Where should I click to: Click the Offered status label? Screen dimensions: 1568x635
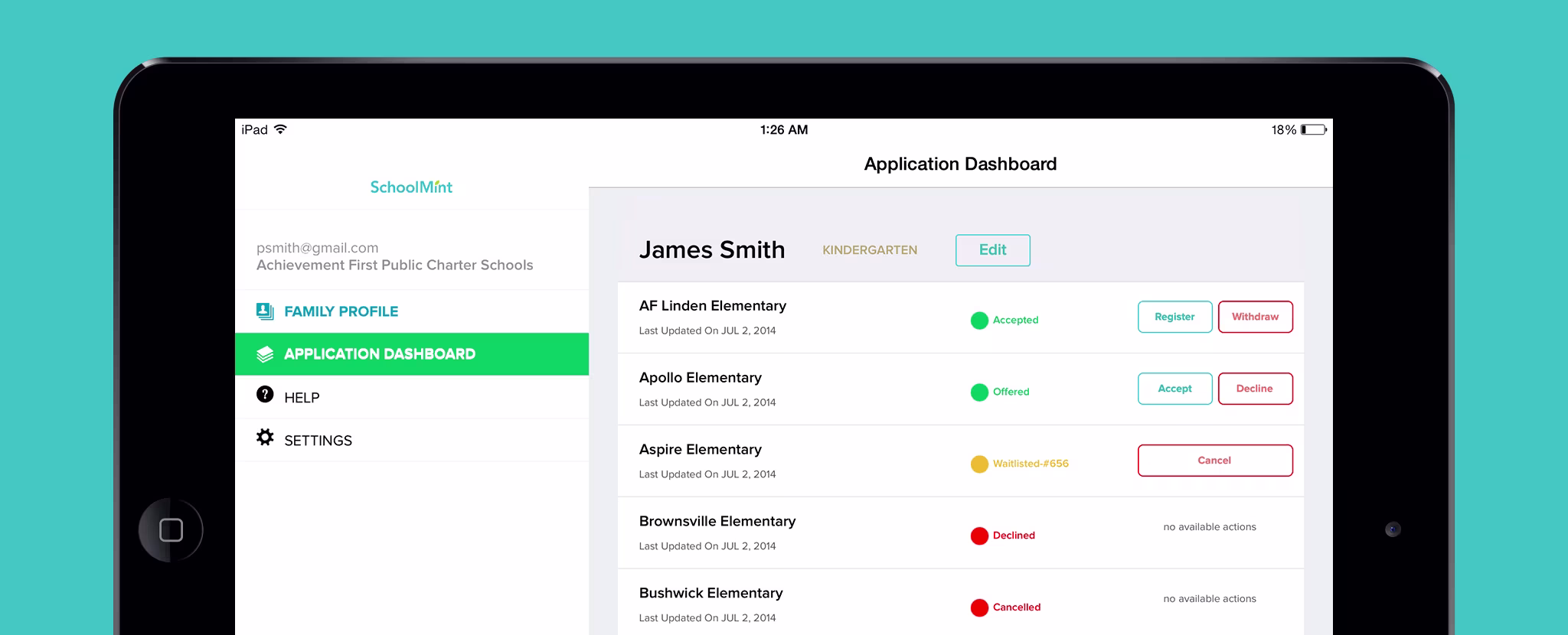[1011, 392]
